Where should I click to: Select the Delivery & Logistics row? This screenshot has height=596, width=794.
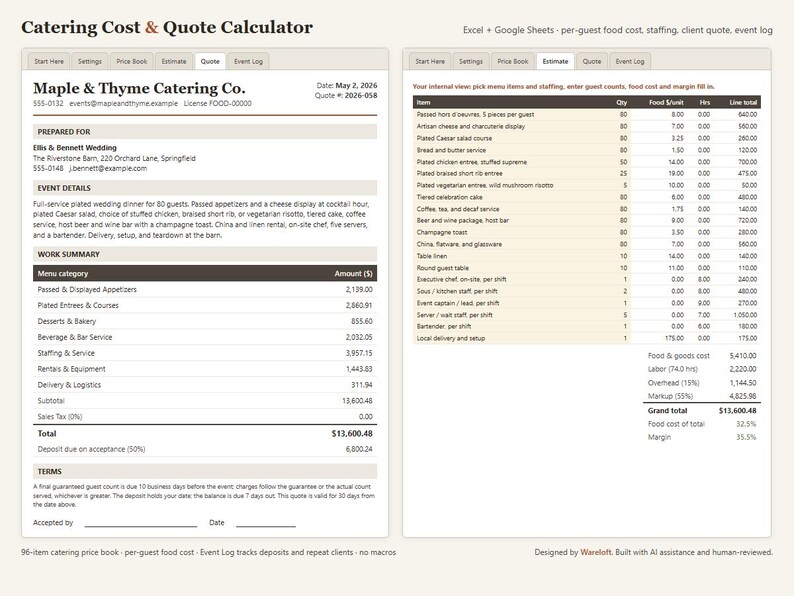coord(205,385)
